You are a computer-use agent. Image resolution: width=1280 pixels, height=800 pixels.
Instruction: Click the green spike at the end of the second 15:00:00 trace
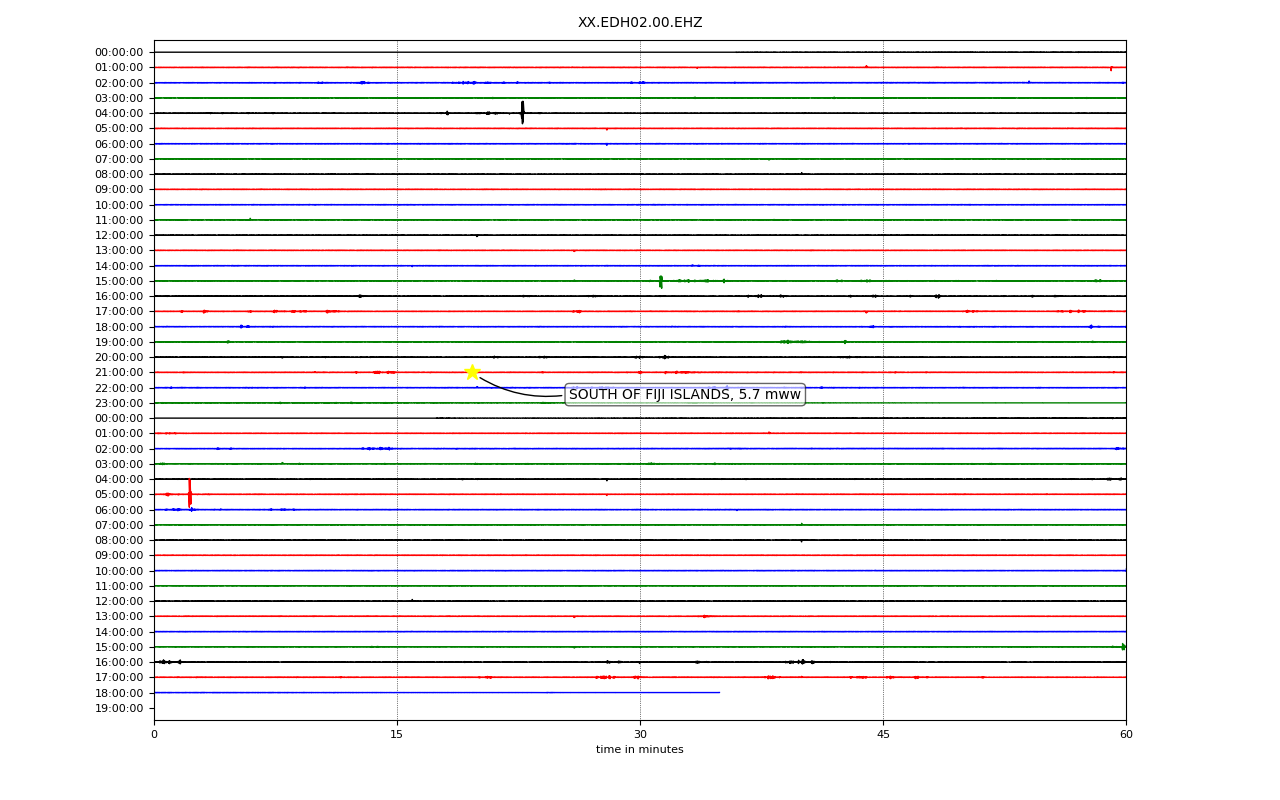tap(1123, 647)
